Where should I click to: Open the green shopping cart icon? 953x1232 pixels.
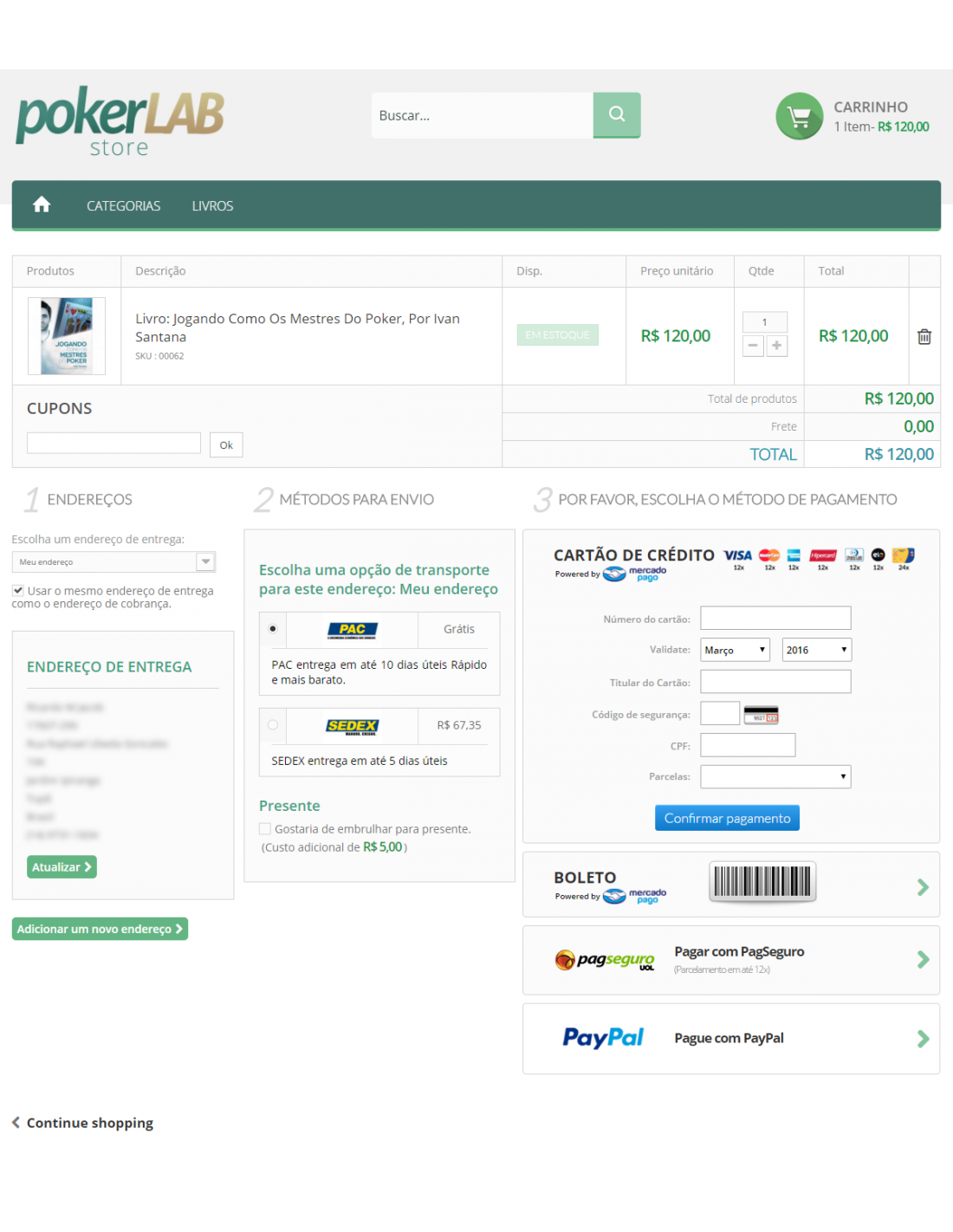pos(799,116)
